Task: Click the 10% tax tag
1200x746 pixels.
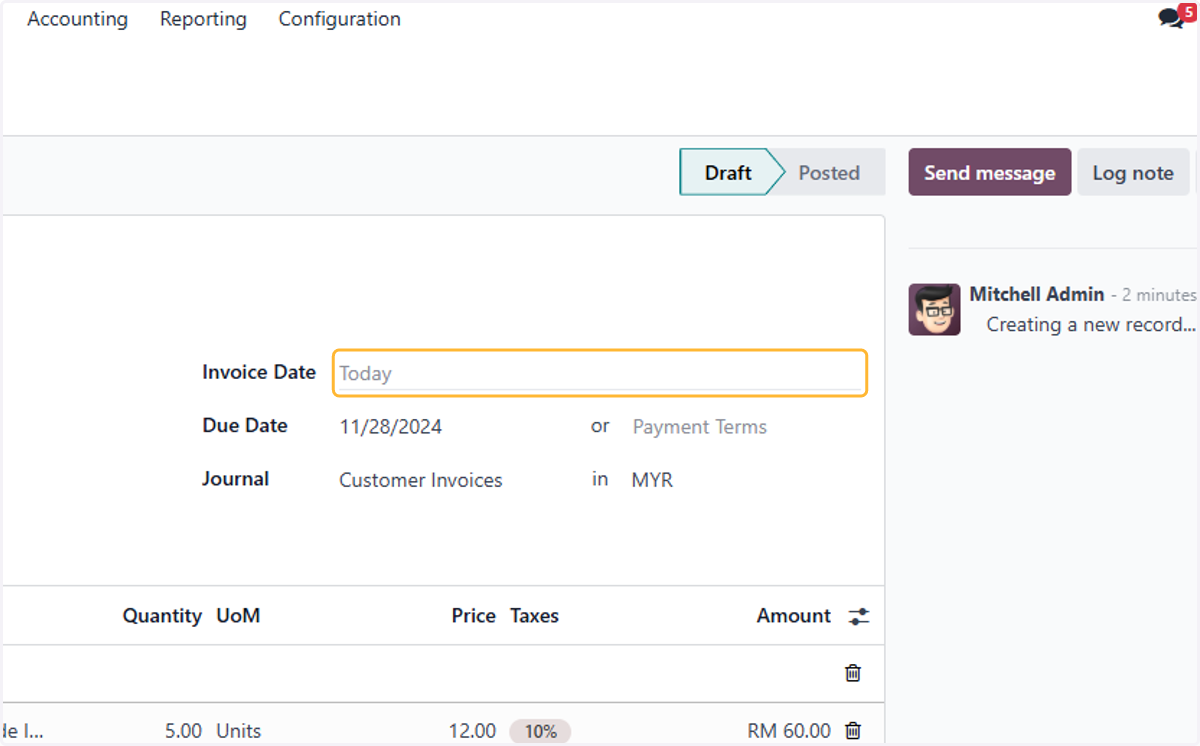Action: [x=540, y=731]
